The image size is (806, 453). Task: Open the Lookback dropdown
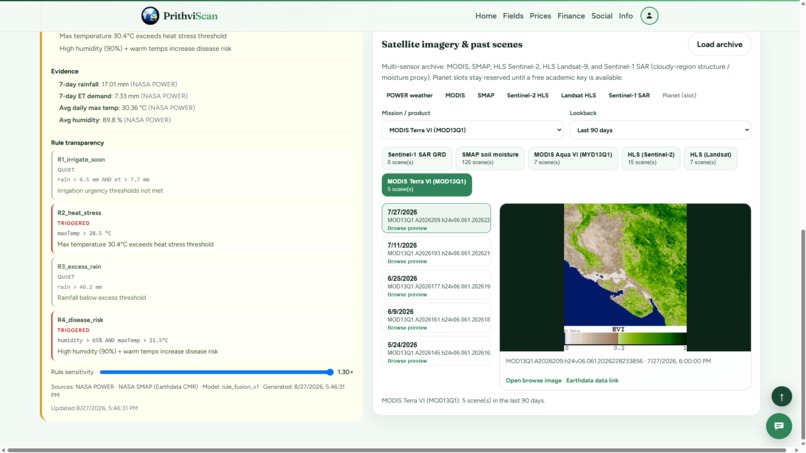660,130
